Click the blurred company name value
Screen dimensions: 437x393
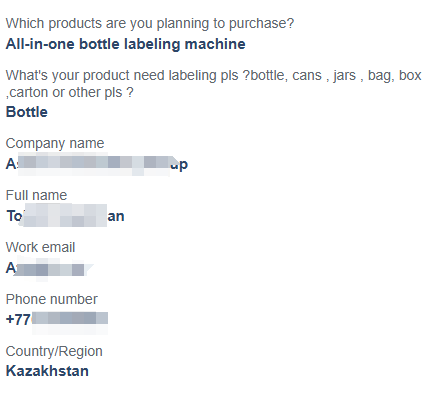tap(97, 164)
